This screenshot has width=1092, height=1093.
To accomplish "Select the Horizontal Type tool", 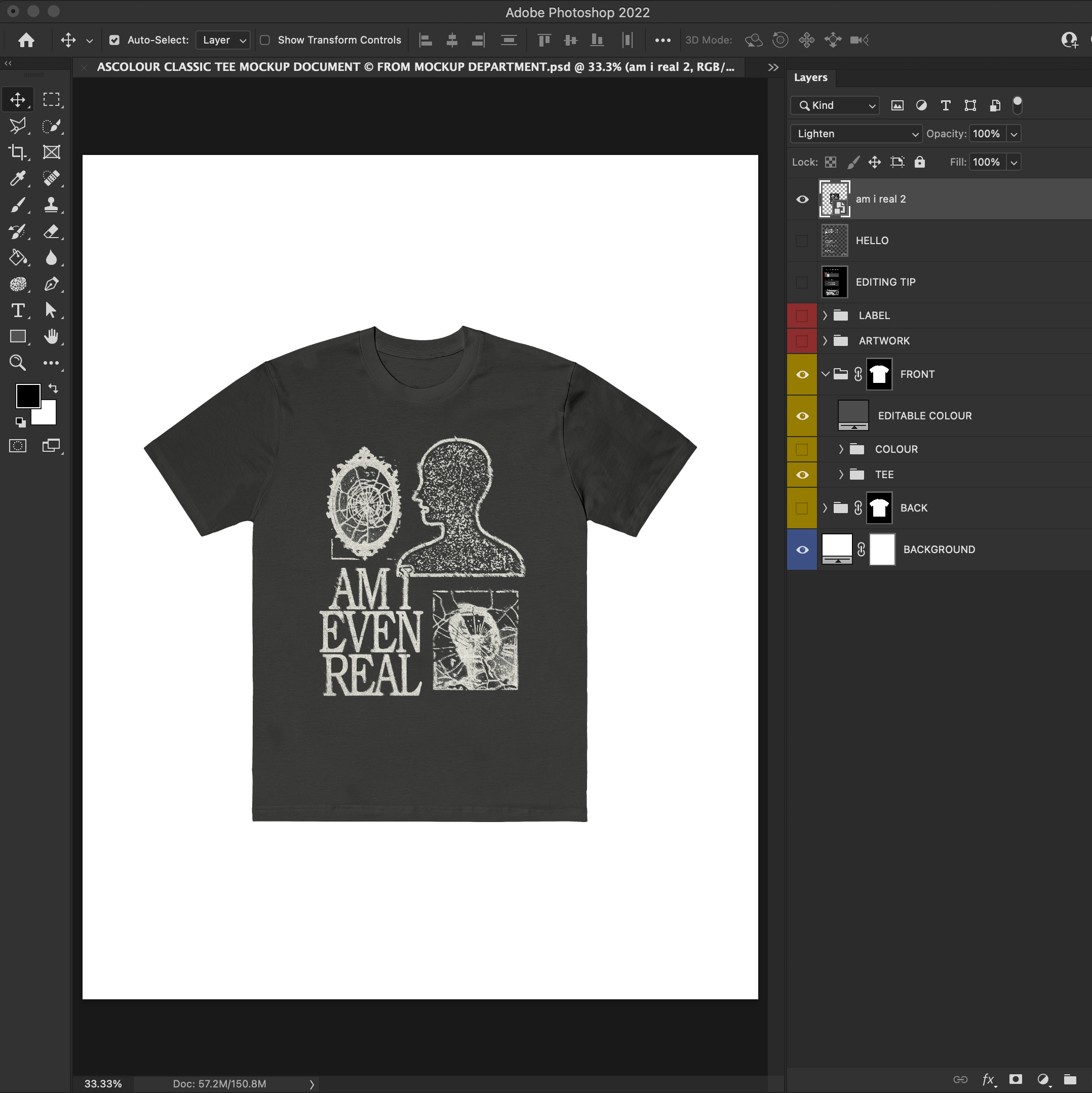I will [x=18, y=310].
